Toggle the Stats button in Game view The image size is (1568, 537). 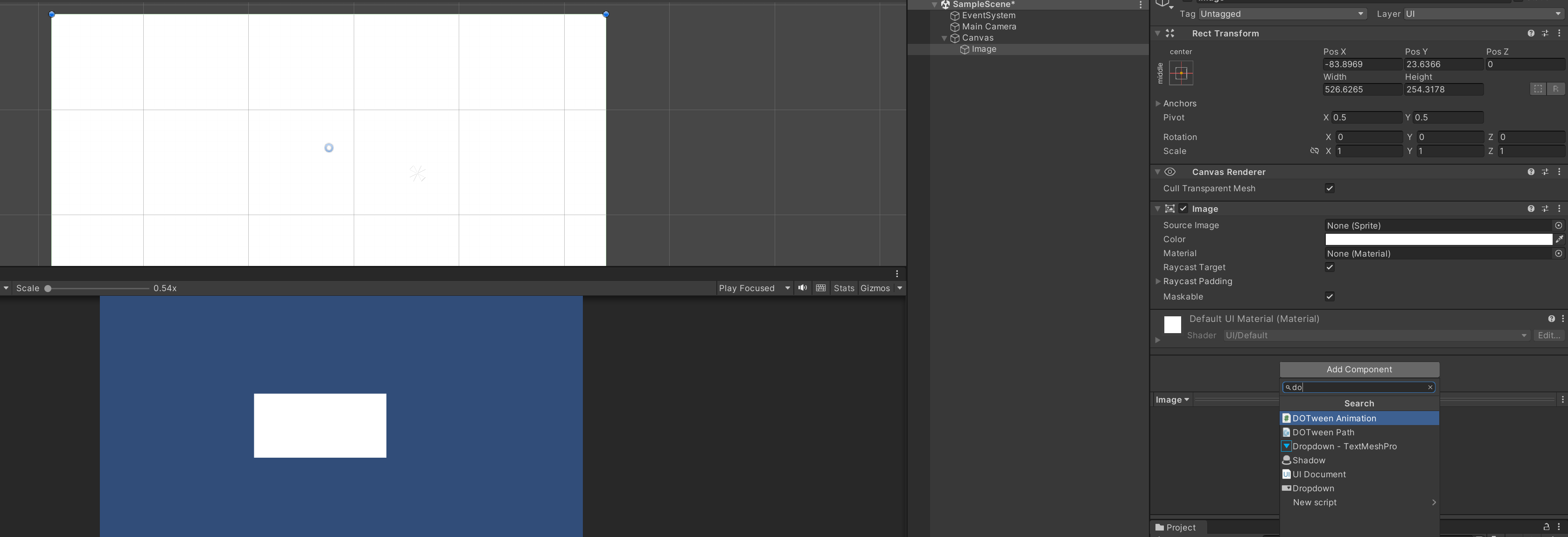point(844,288)
